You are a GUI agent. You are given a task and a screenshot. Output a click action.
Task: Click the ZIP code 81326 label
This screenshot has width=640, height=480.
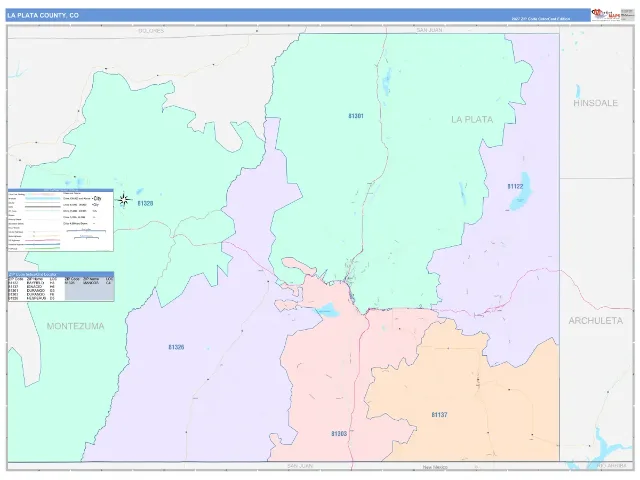tap(176, 347)
